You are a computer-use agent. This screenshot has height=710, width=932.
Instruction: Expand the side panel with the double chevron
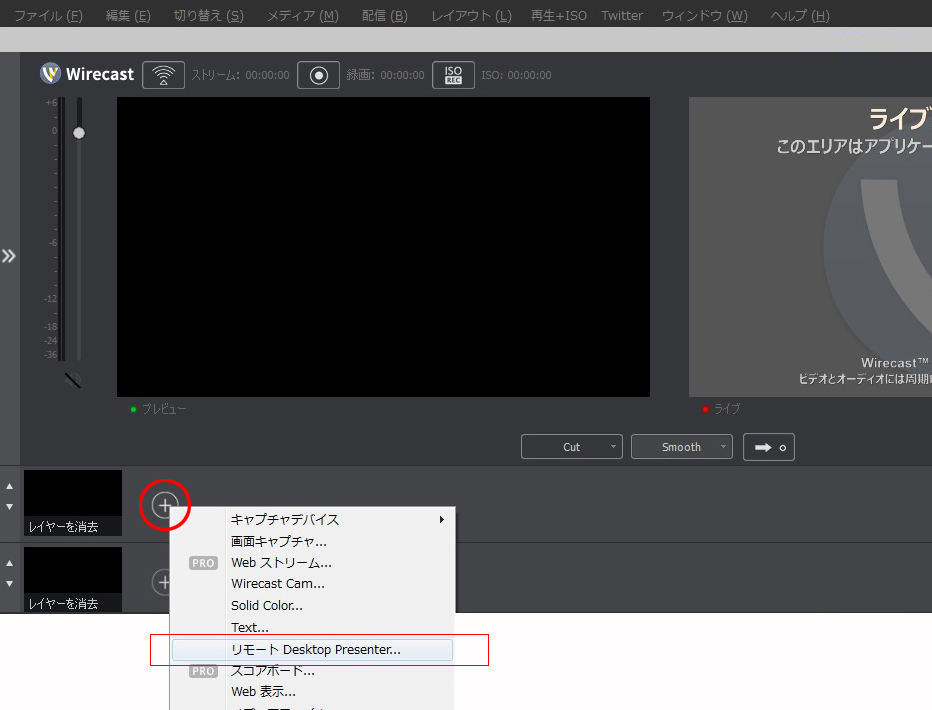(8, 256)
